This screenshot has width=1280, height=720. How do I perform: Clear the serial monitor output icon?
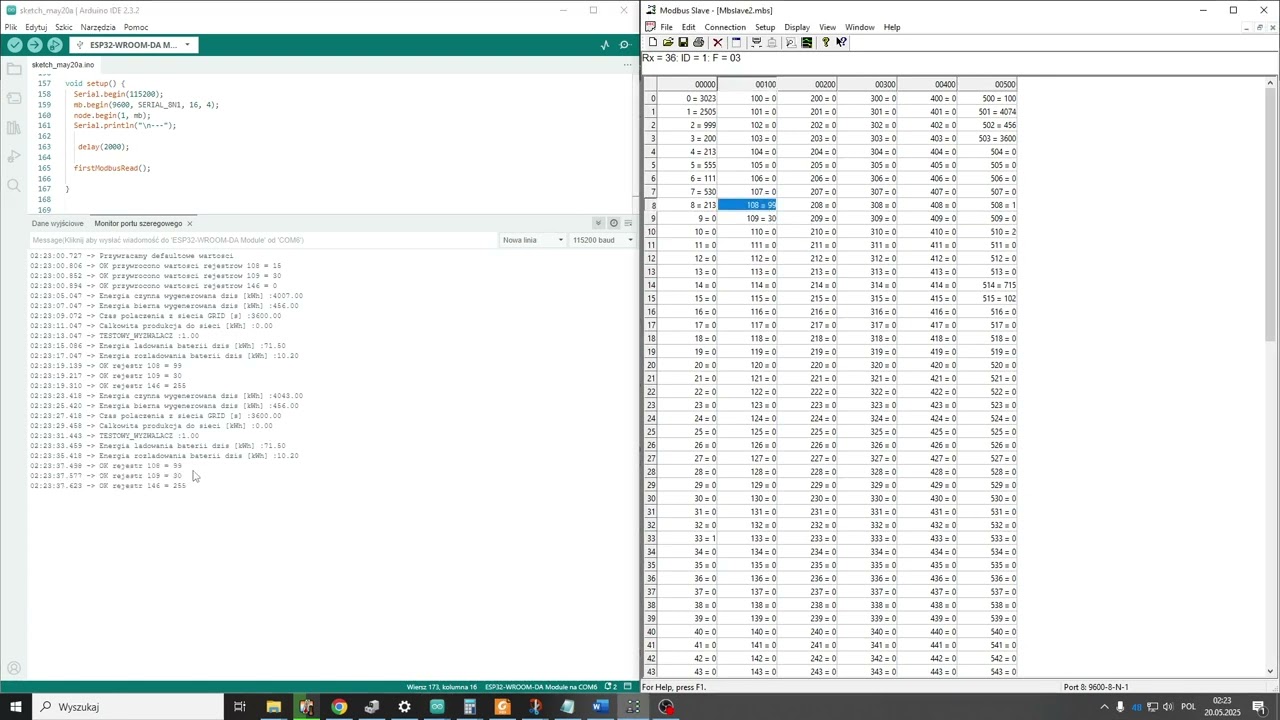point(629,223)
